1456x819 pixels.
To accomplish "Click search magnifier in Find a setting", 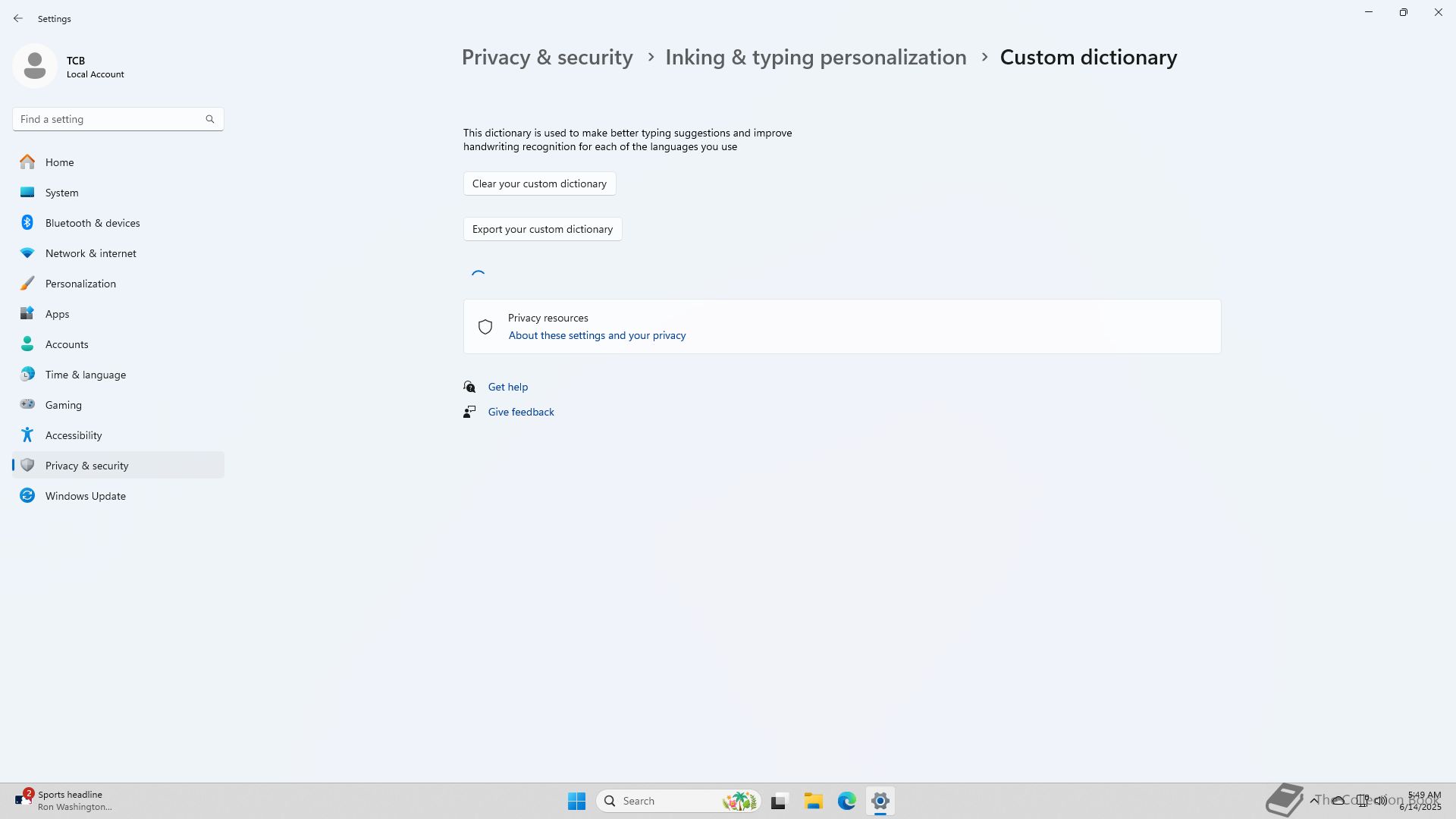I will tap(210, 119).
